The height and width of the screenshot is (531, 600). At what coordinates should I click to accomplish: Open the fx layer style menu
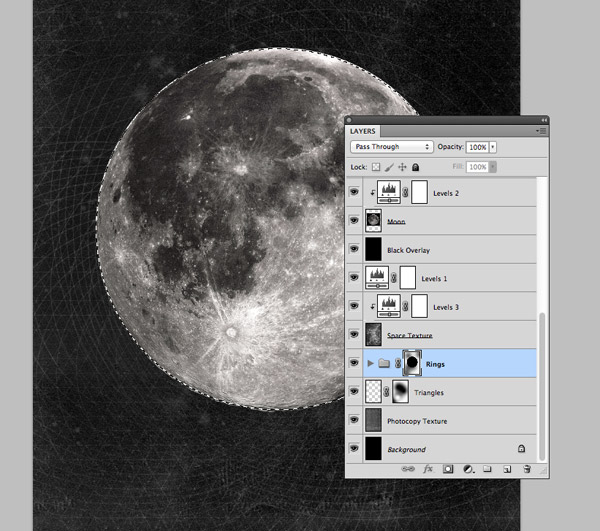[x=428, y=468]
